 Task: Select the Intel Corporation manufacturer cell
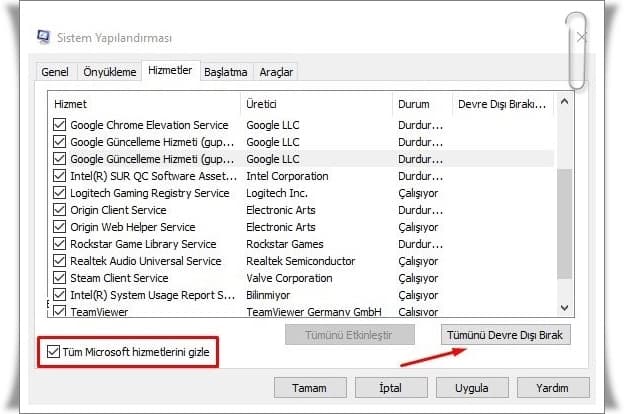coord(287,176)
